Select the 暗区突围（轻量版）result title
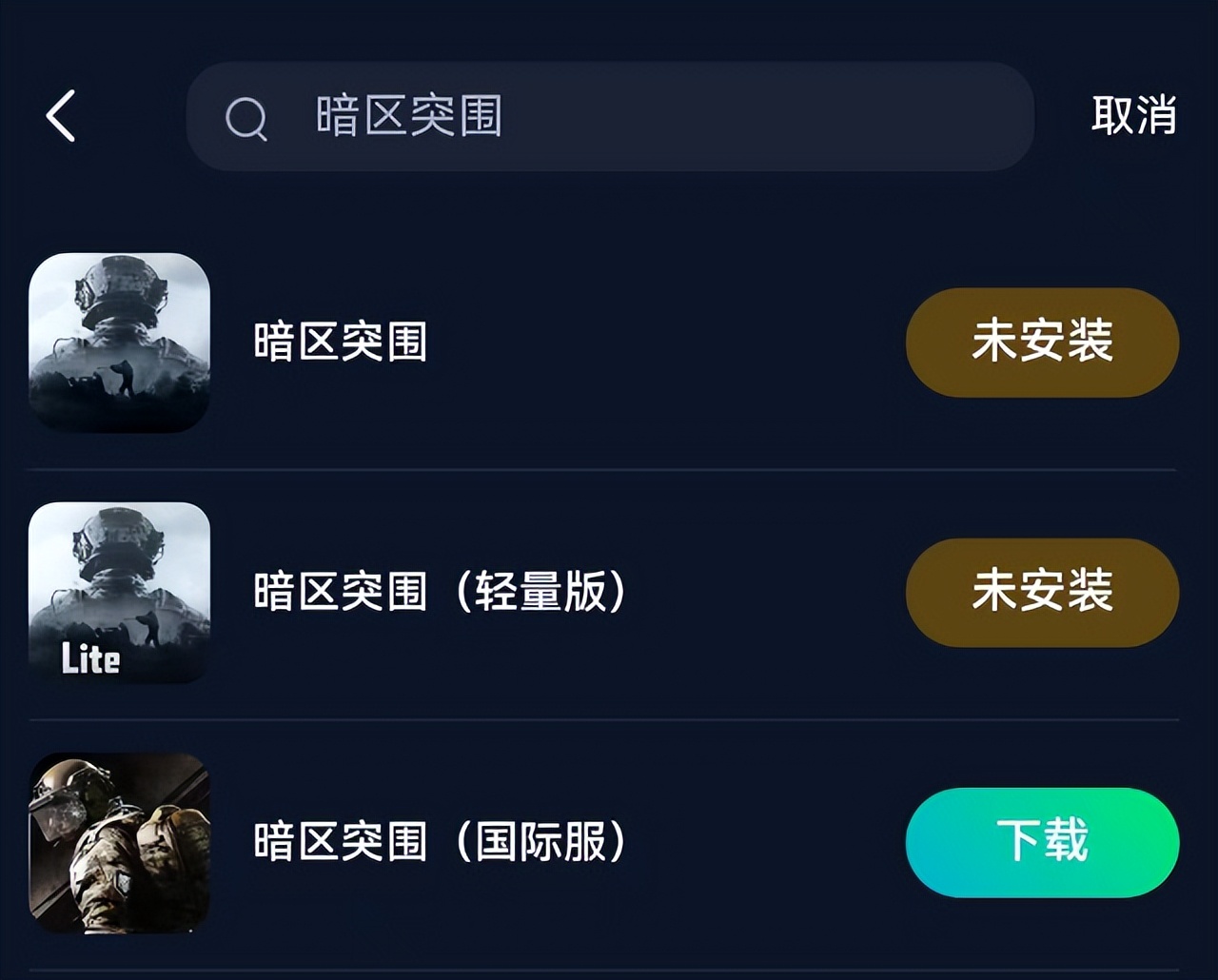Viewport: 1218px width, 980px height. 440,592
